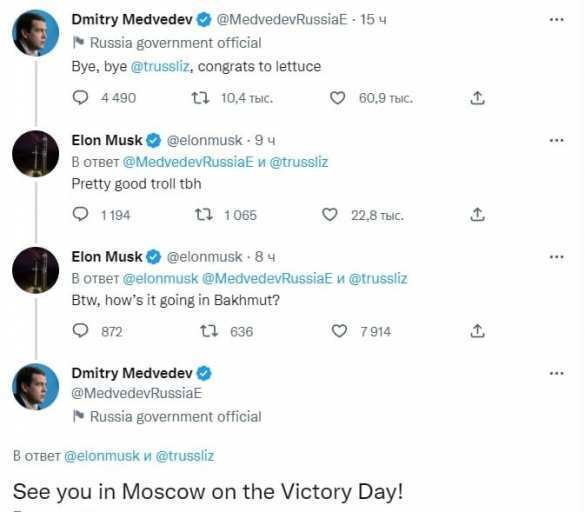Share Medvedev's 'Bye, bye' tweet
Viewport: 585px width, 512px height.
click(477, 98)
